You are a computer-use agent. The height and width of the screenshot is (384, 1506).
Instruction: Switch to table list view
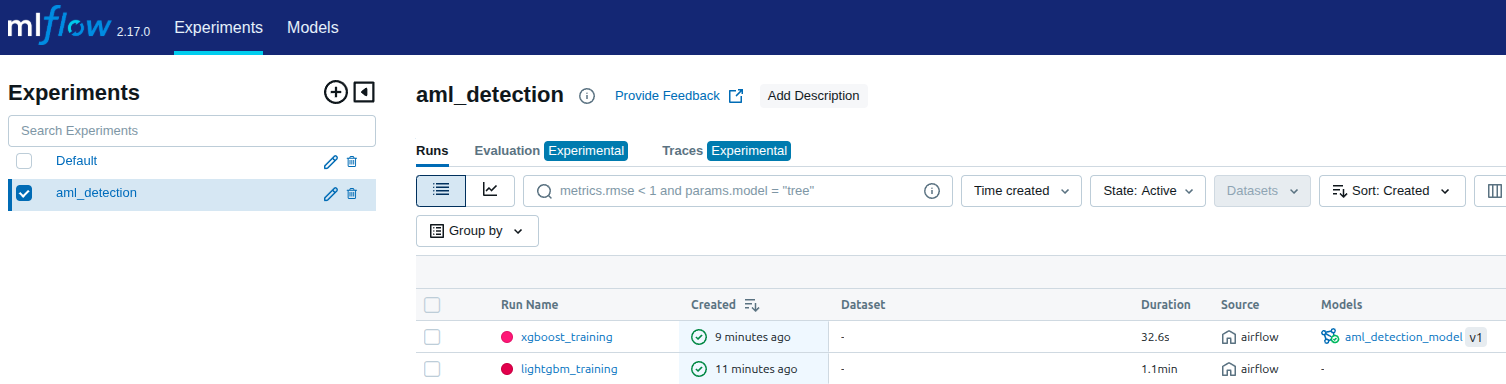tap(441, 190)
